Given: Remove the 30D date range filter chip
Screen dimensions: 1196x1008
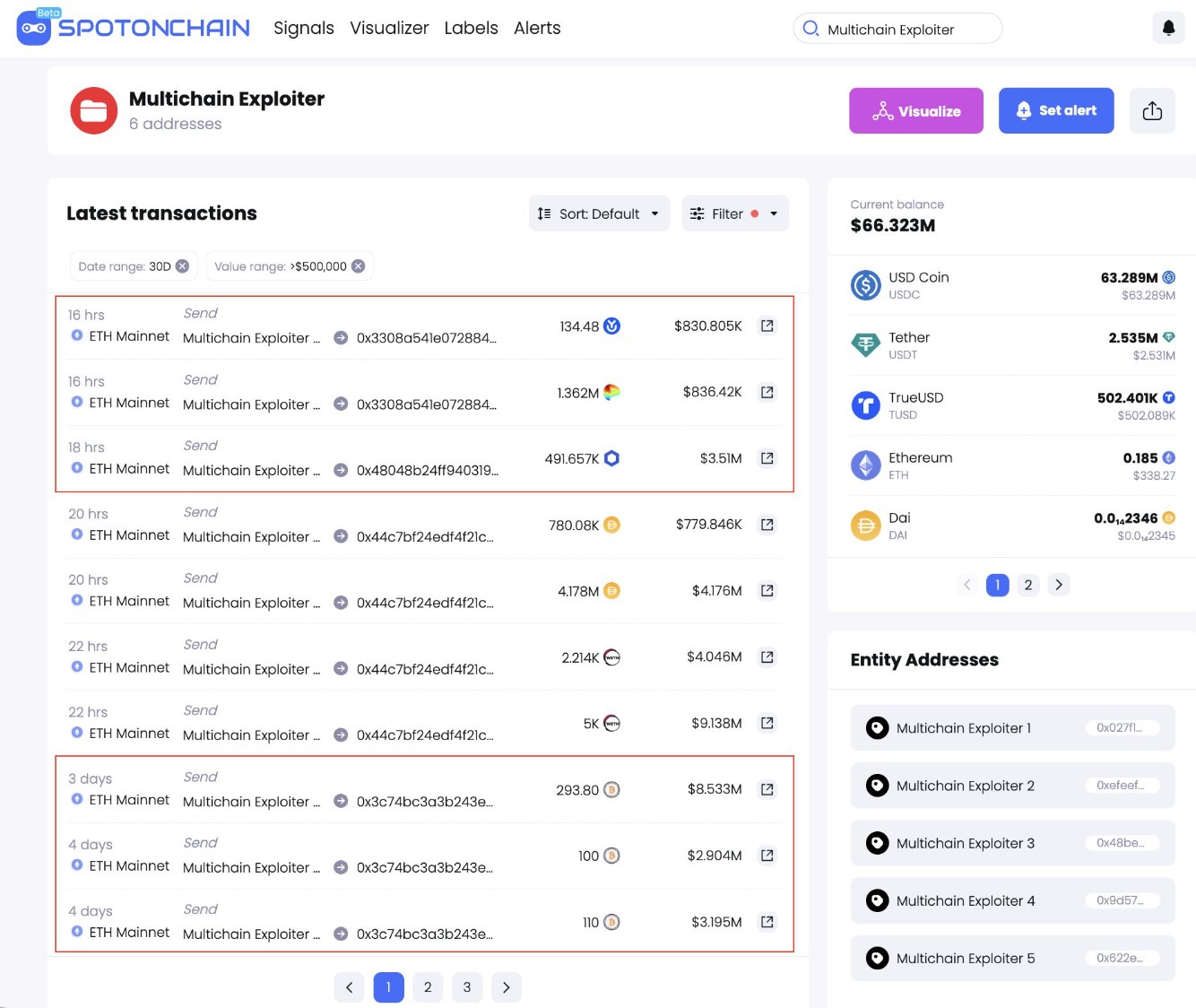Looking at the screenshot, I should (x=182, y=265).
